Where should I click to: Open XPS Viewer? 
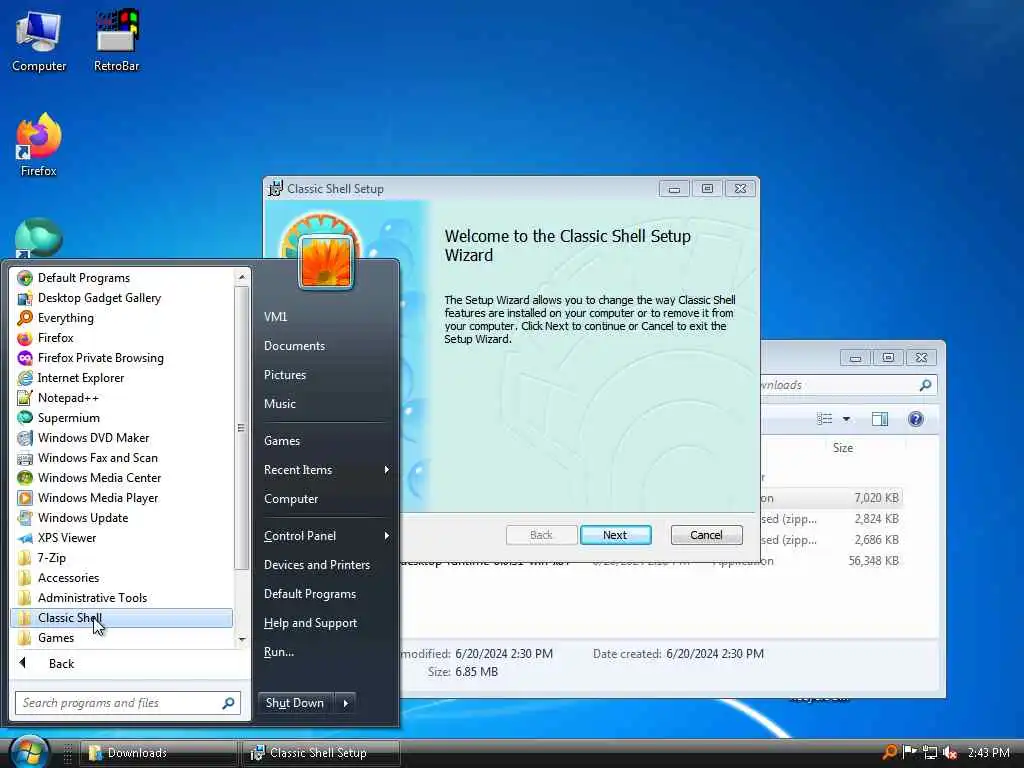point(67,538)
